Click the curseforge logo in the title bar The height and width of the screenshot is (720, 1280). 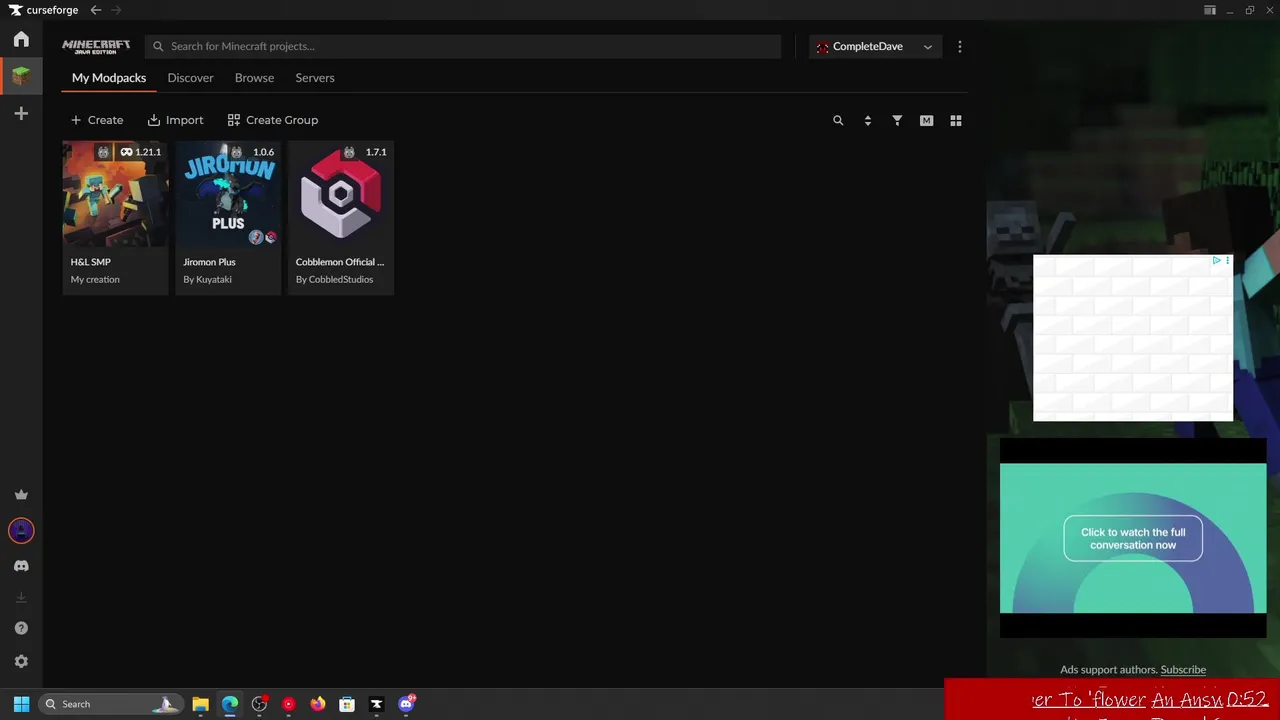43,10
